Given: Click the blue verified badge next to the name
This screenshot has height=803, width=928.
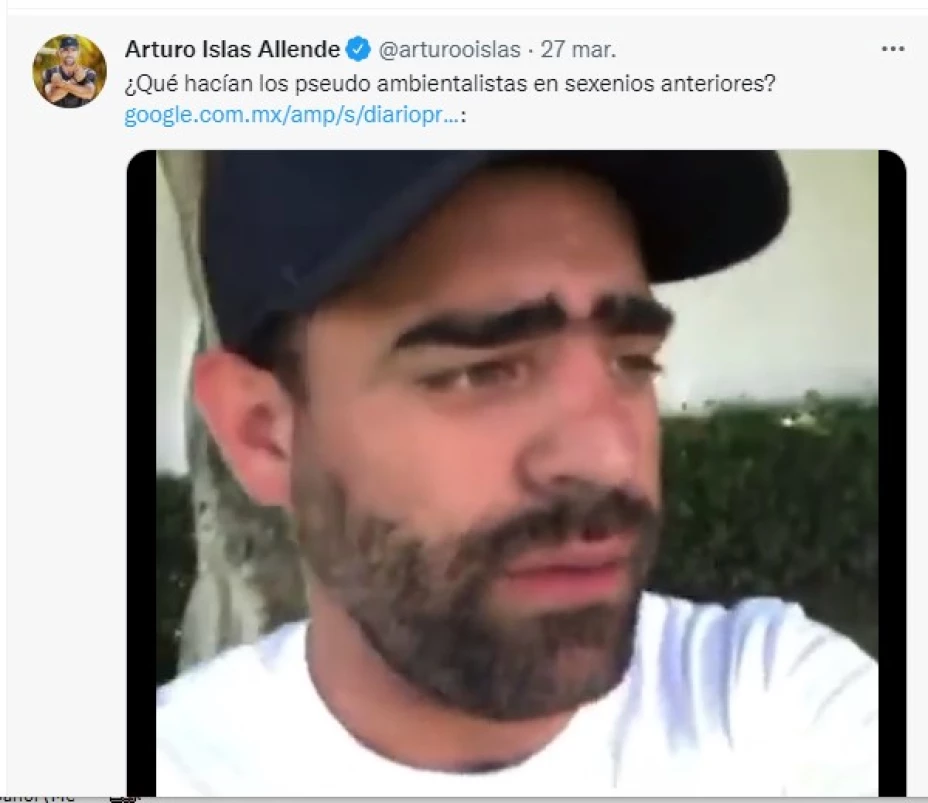Looking at the screenshot, I should click(358, 49).
